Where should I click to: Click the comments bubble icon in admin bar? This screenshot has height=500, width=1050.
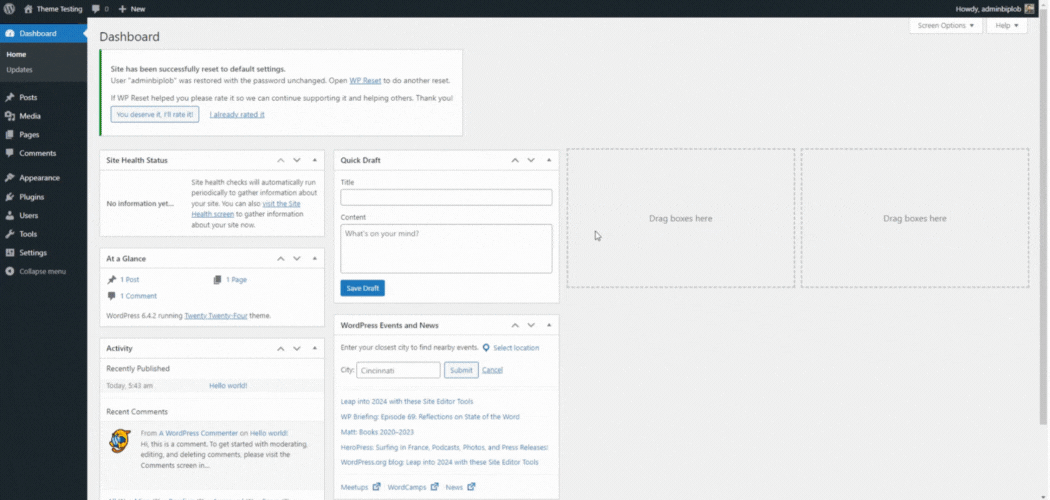pos(96,9)
